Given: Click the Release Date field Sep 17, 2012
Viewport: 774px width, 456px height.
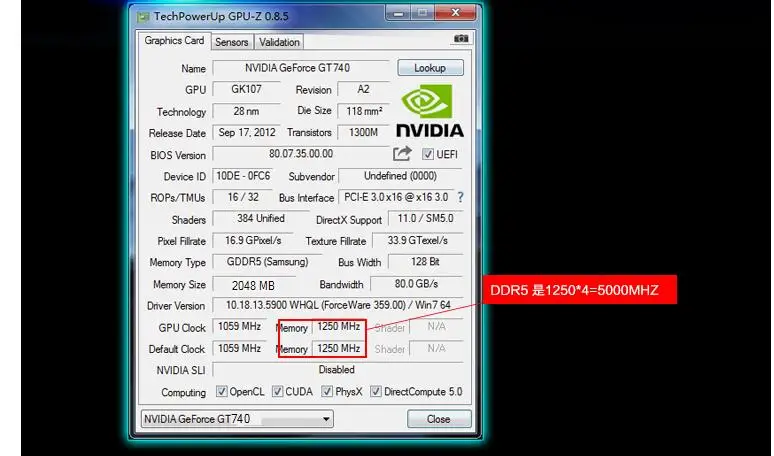Looking at the screenshot, I should tap(246, 132).
